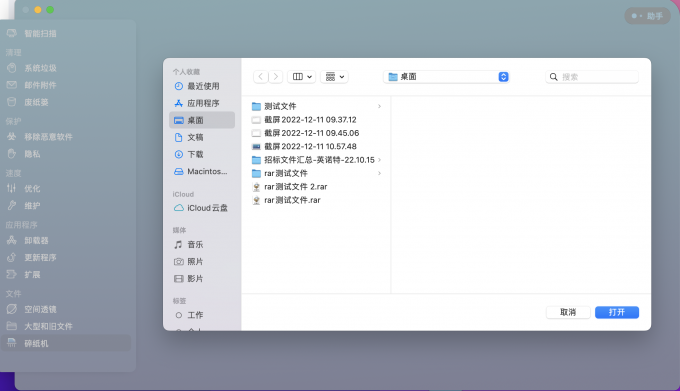Viewport: 680px width, 391px height.
Task: Select 空间透镜 in the background sidebar
Action: (40, 309)
